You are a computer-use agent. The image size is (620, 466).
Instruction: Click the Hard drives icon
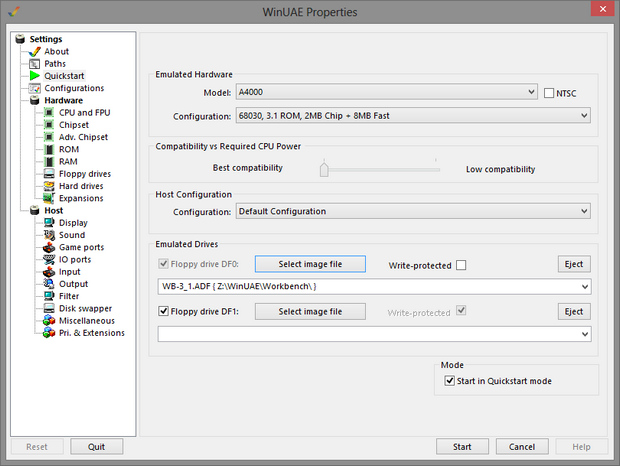[x=49, y=186]
